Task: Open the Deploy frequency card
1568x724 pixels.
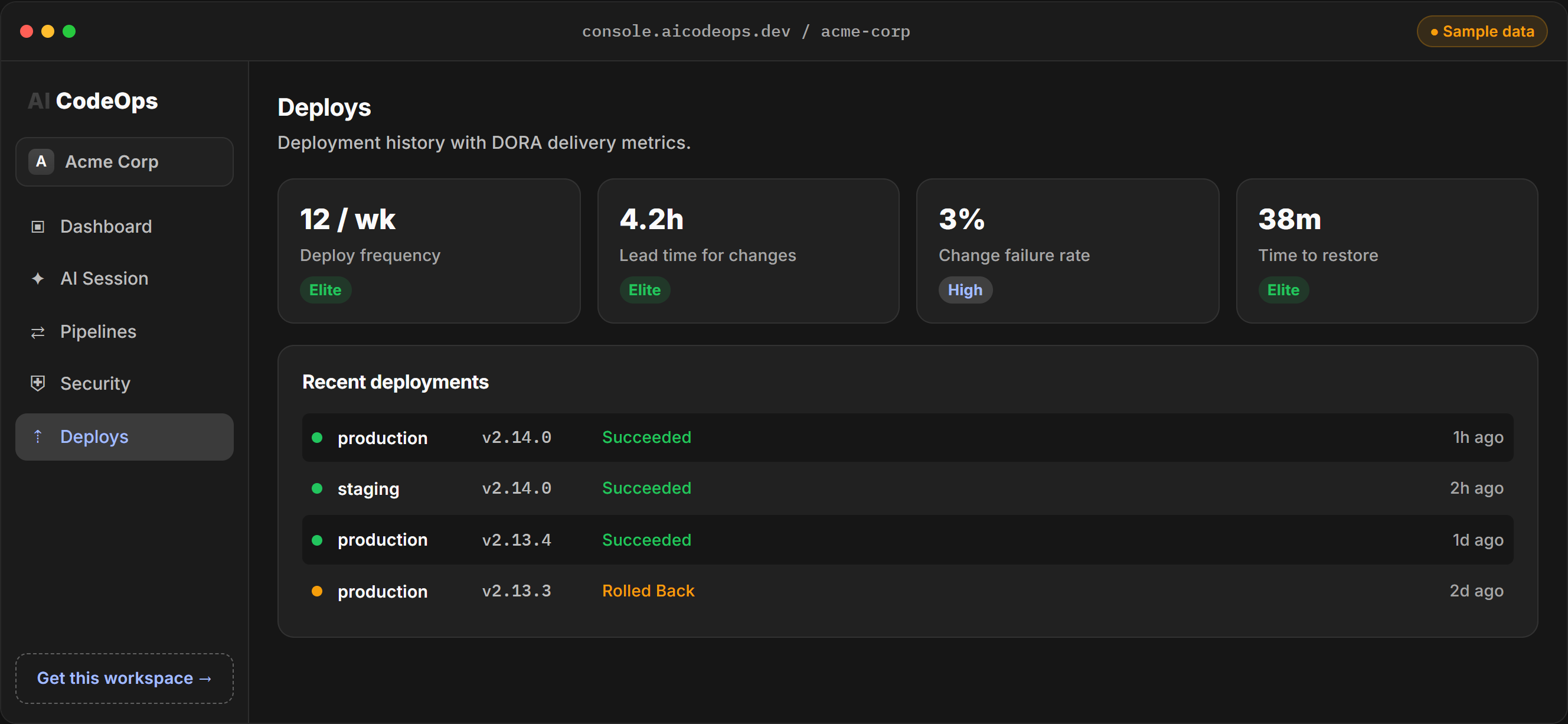Action: [429, 251]
